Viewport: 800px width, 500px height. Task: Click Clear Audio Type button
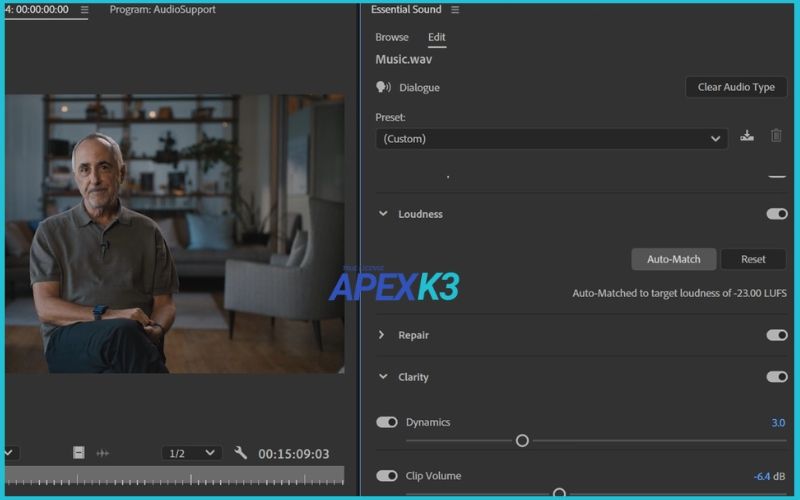tap(736, 87)
